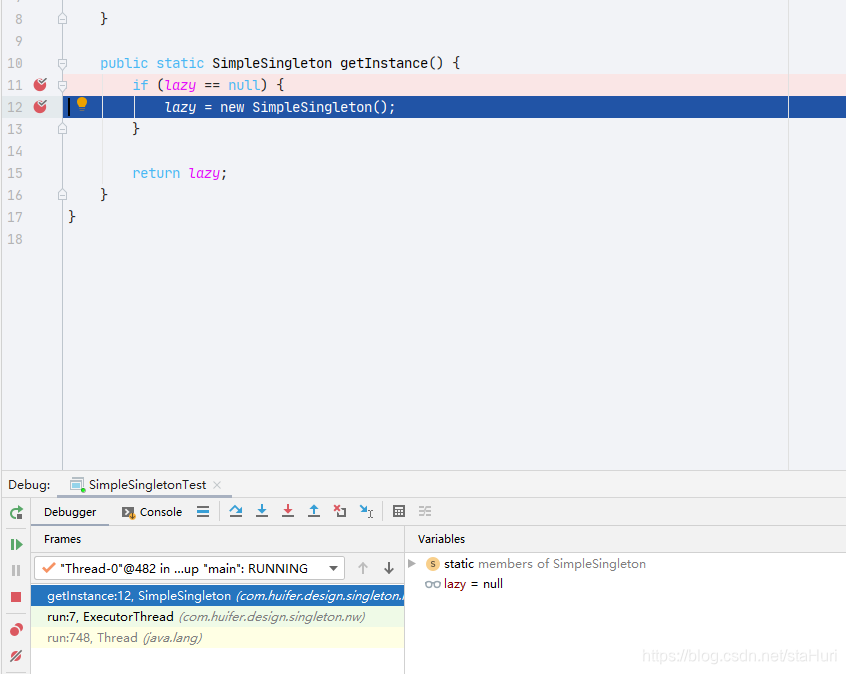
Task: Click fold end marker at line 13
Action: (x=63, y=129)
